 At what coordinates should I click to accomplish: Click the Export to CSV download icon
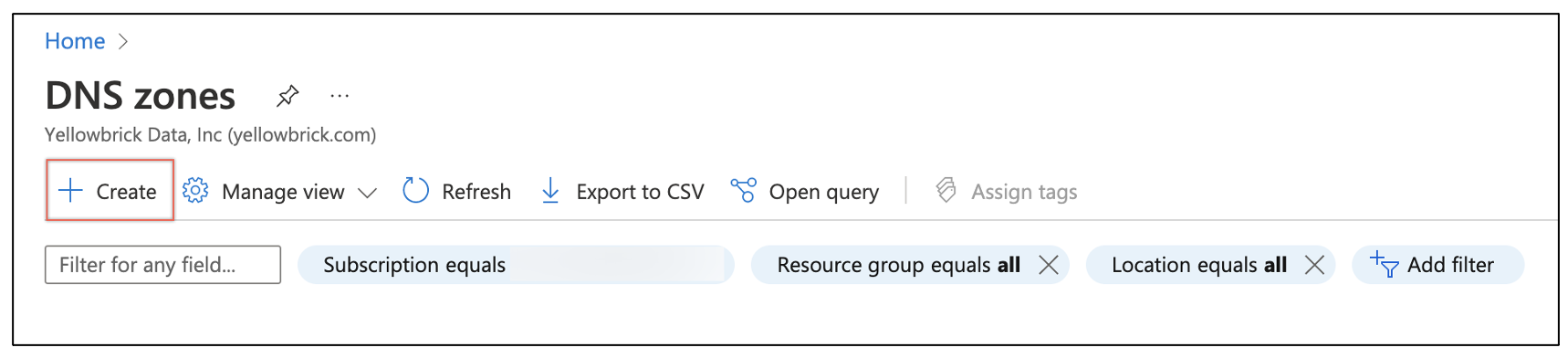coord(550,191)
